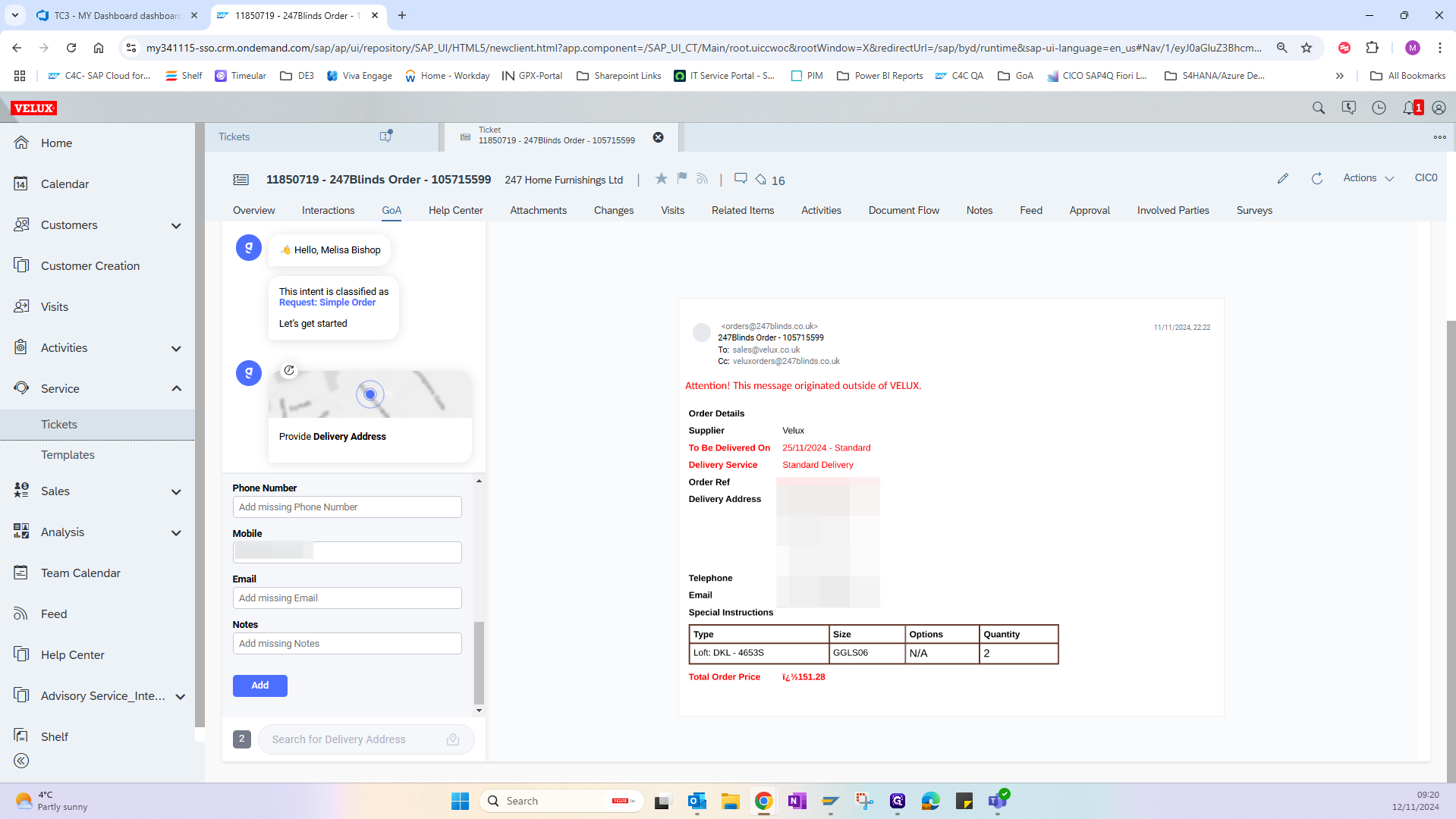This screenshot has width=1456, height=819.
Task: Switch to the Overview tab
Action: pyautogui.click(x=253, y=211)
